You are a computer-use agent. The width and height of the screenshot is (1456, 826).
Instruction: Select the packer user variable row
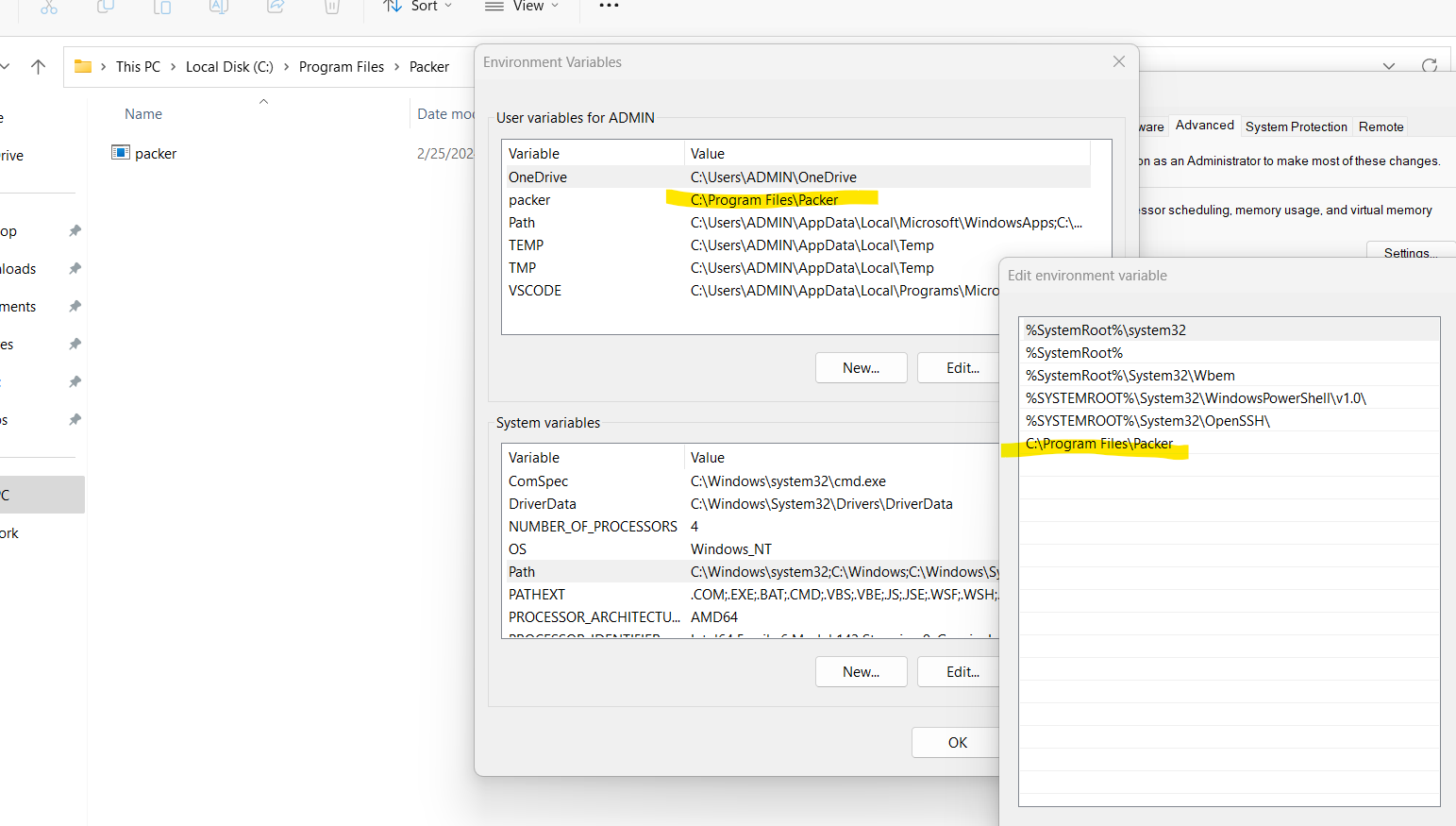[797, 199]
